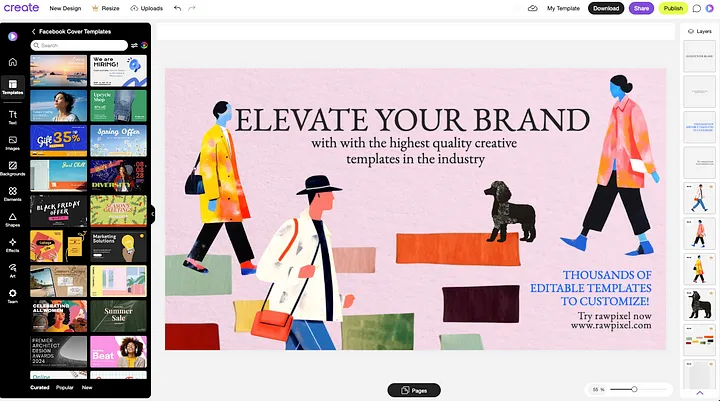Select the Shapes tool
The height and width of the screenshot is (401, 720).
click(12, 219)
